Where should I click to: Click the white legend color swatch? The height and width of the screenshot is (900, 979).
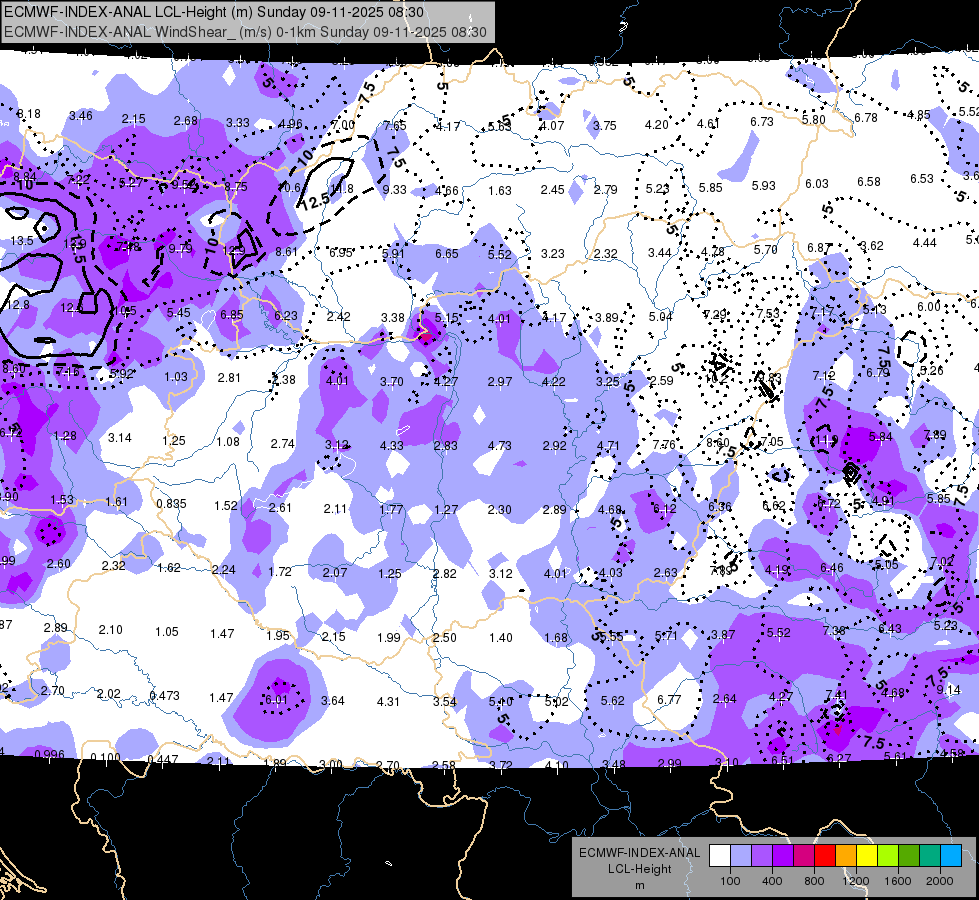click(720, 856)
